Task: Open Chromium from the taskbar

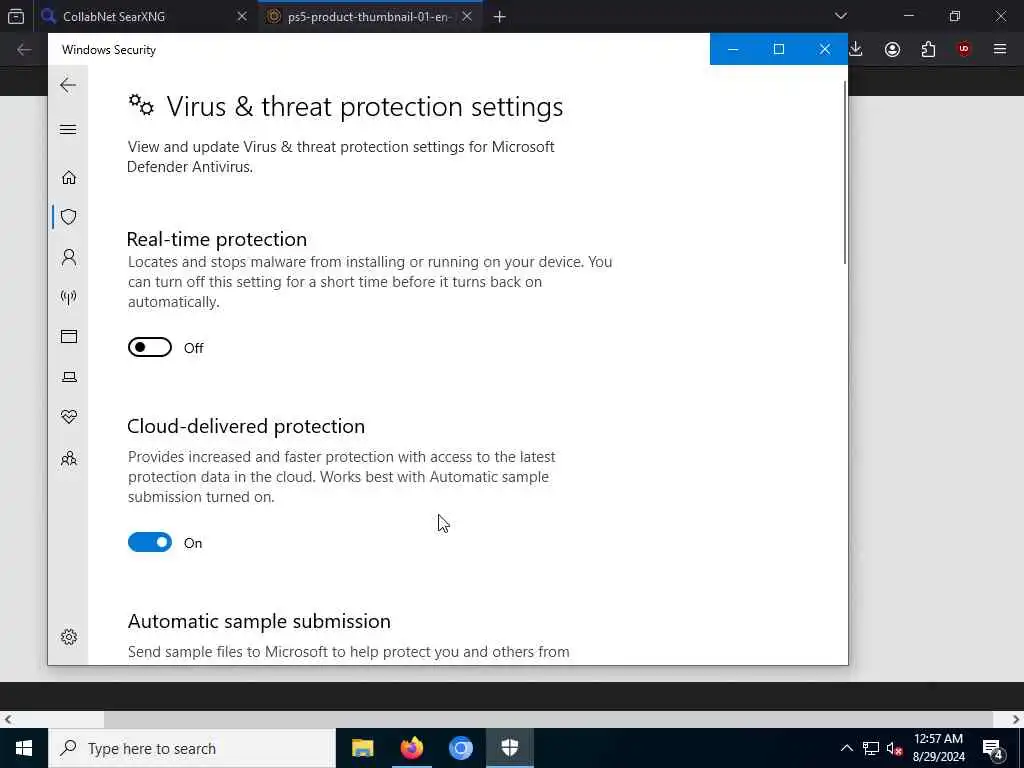Action: coord(460,748)
